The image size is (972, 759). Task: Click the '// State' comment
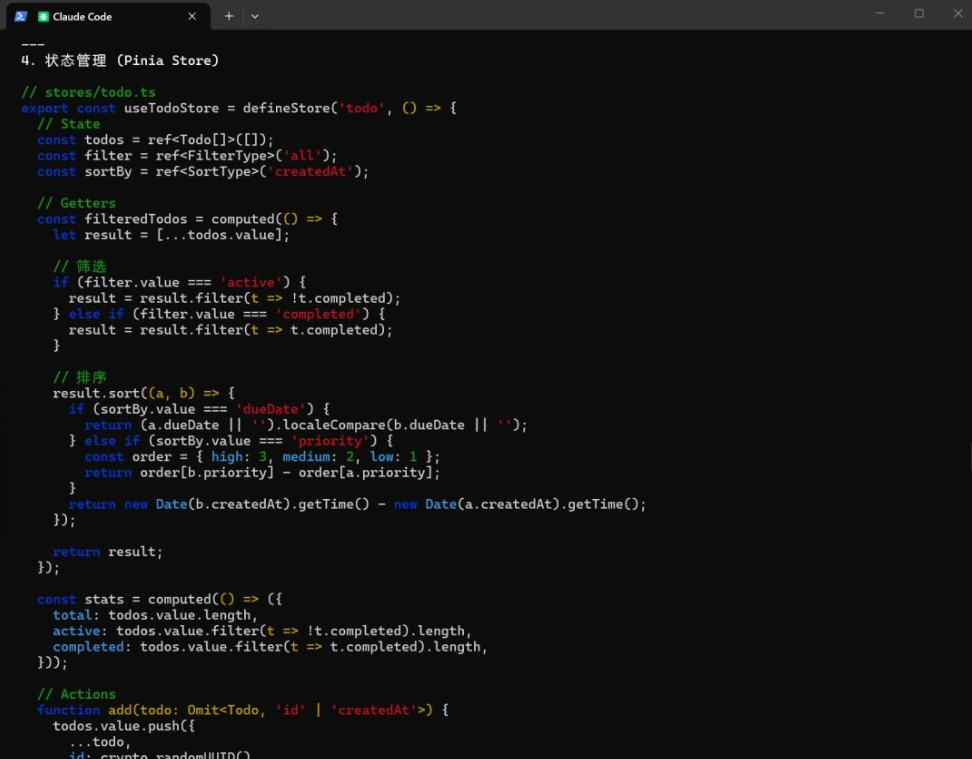[x=68, y=124]
